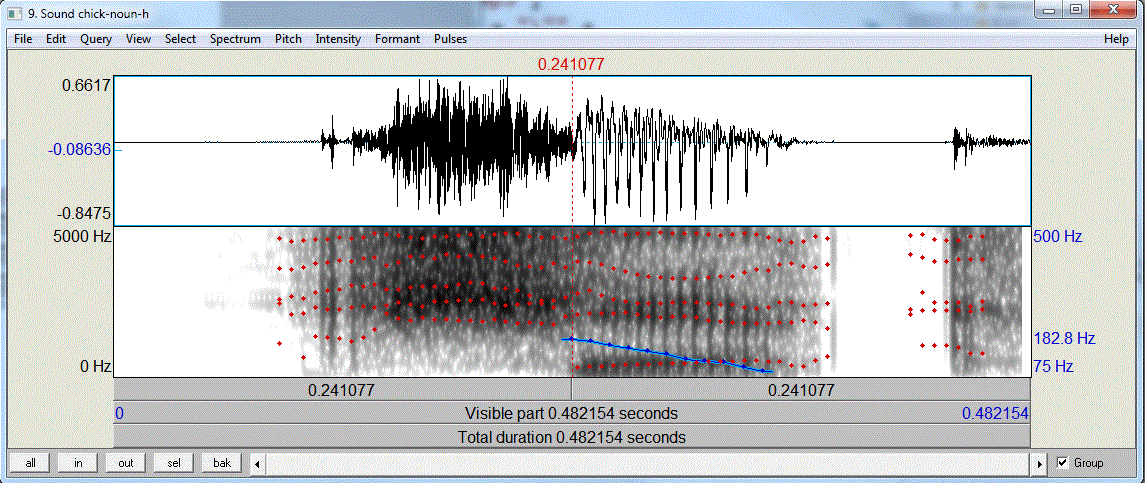
Task: Open the View menu
Action: click(139, 39)
